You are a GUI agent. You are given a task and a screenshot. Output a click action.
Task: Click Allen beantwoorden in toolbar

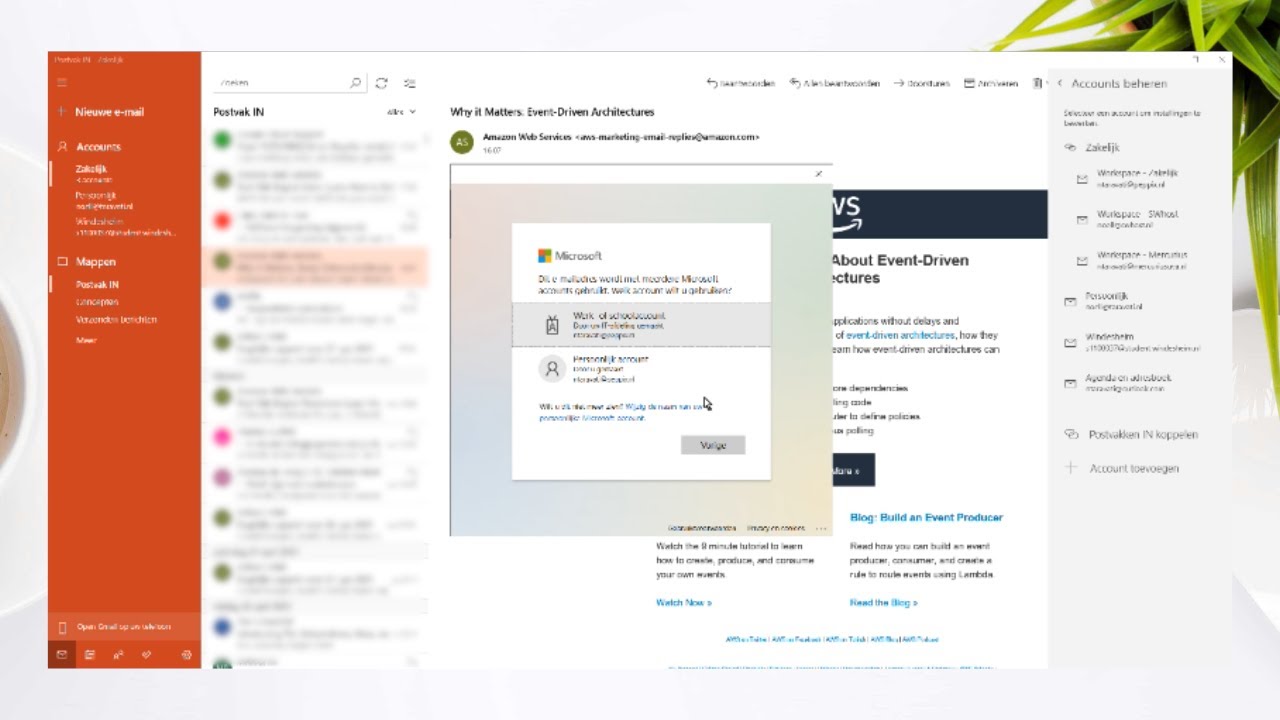(834, 84)
